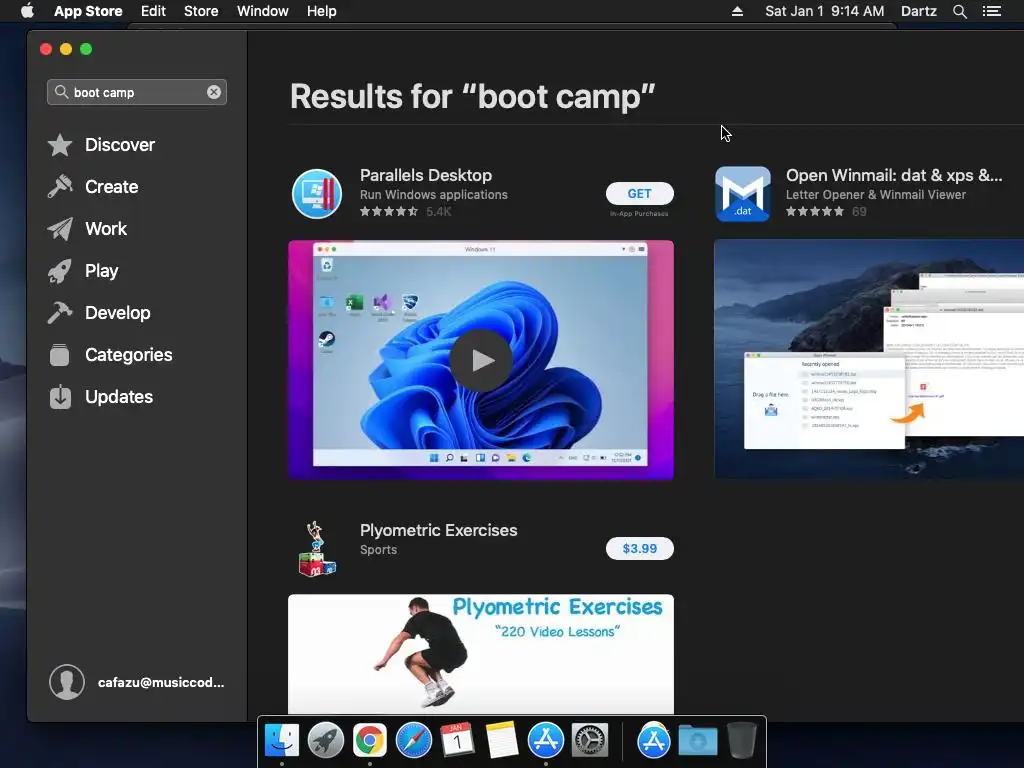Click the Create paintbrush icon
Image resolution: width=1024 pixels, height=768 pixels.
coord(59,187)
